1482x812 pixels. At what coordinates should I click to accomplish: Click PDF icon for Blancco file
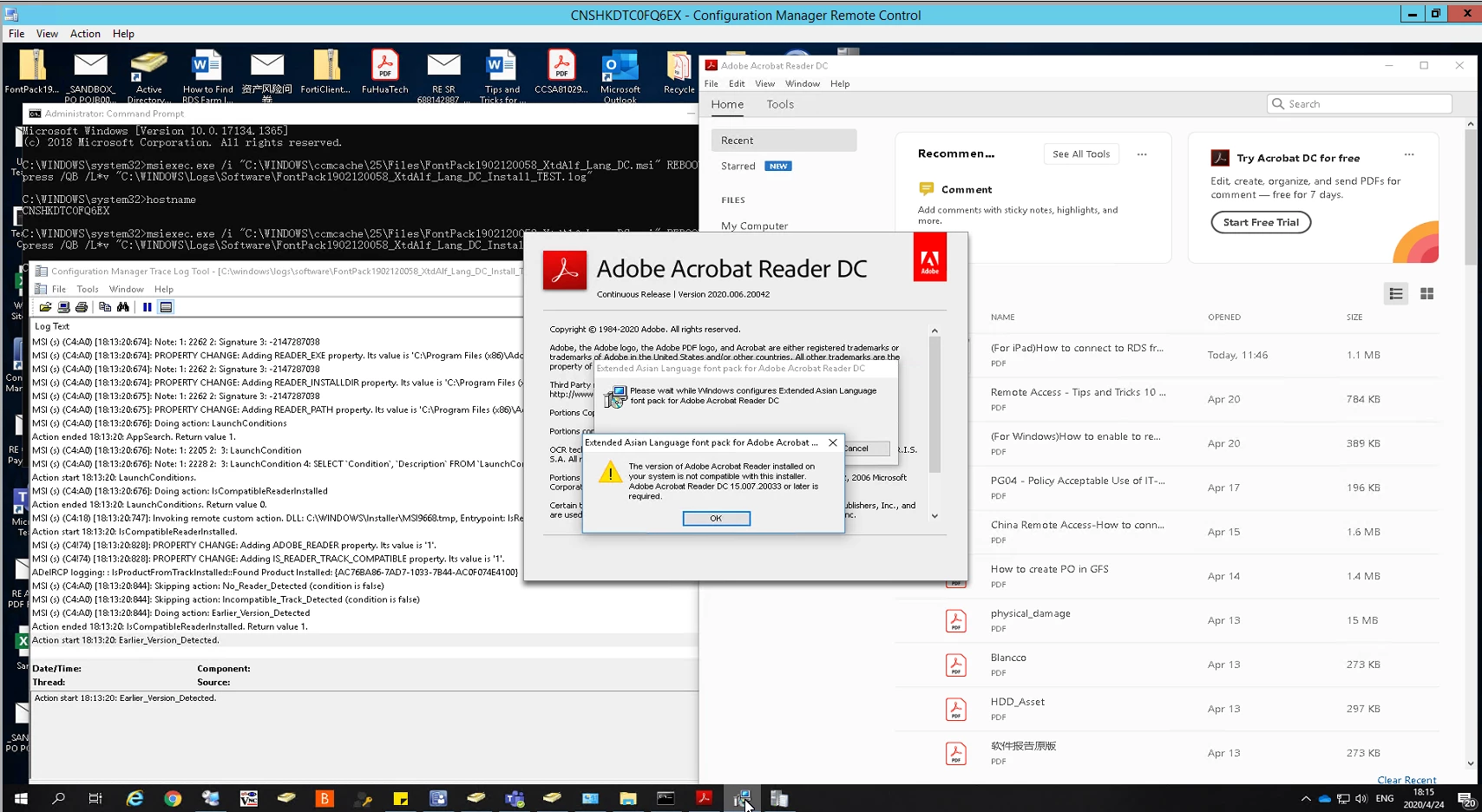click(955, 665)
